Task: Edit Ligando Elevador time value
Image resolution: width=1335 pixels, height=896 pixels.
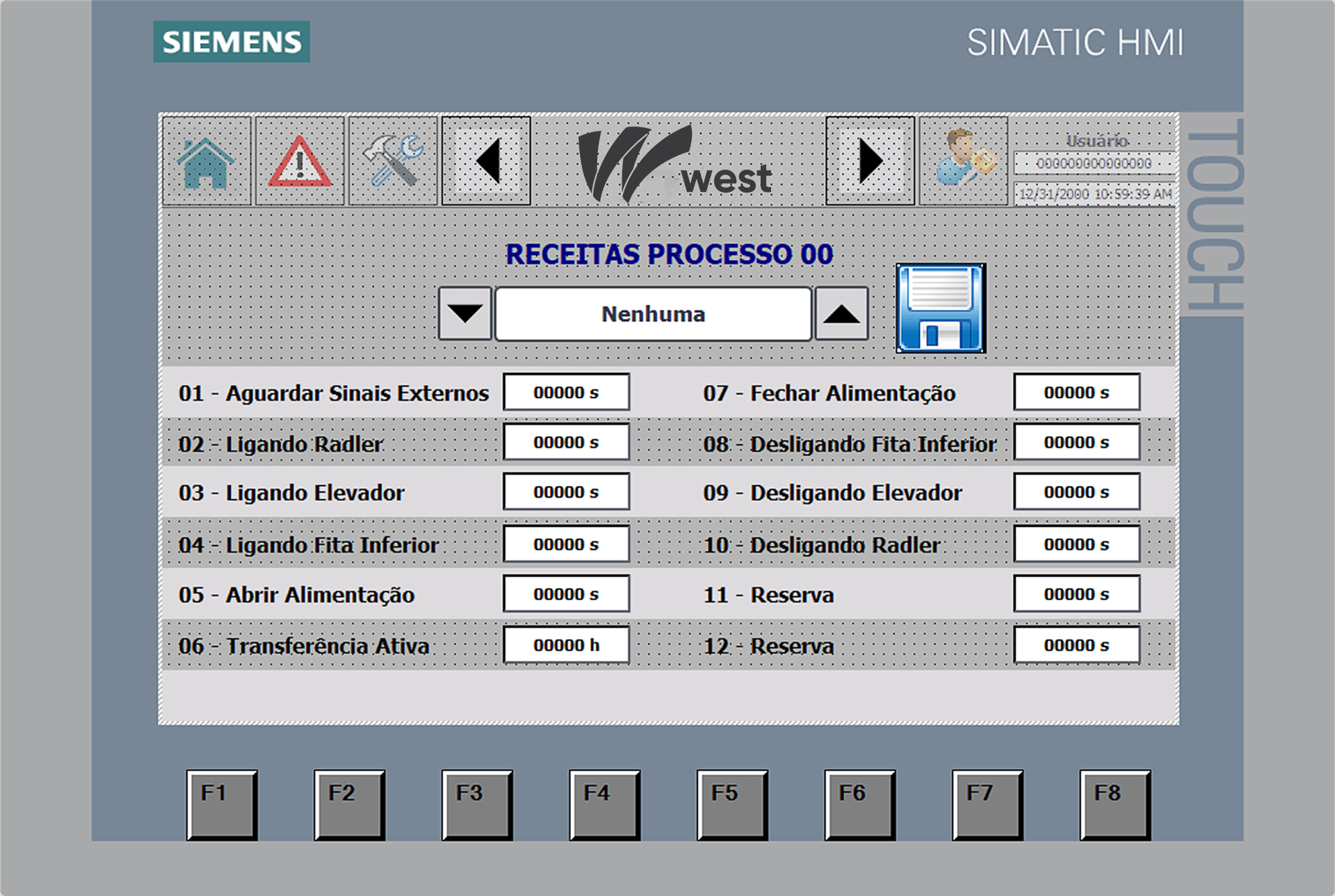Action: tap(566, 492)
